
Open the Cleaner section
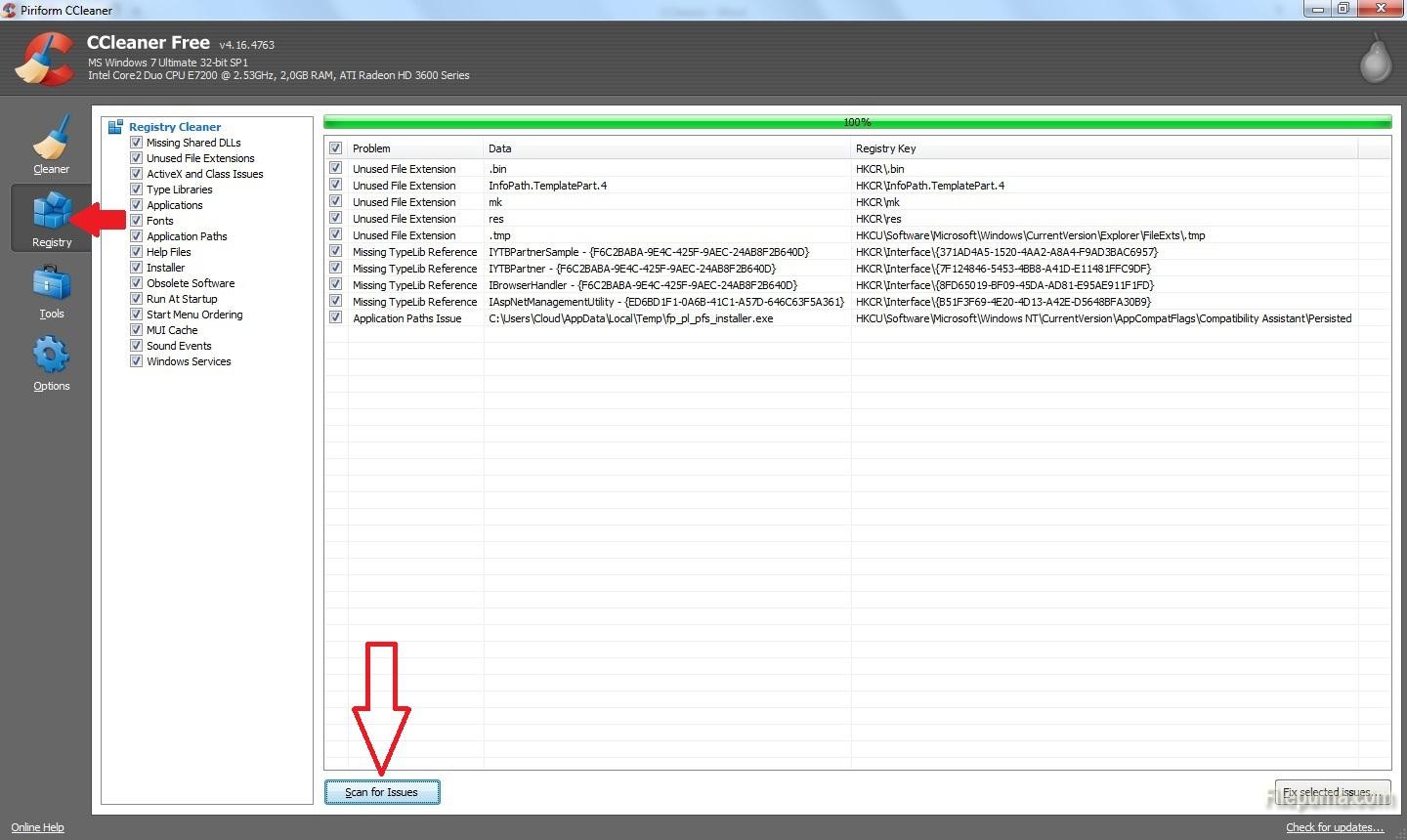tap(51, 145)
